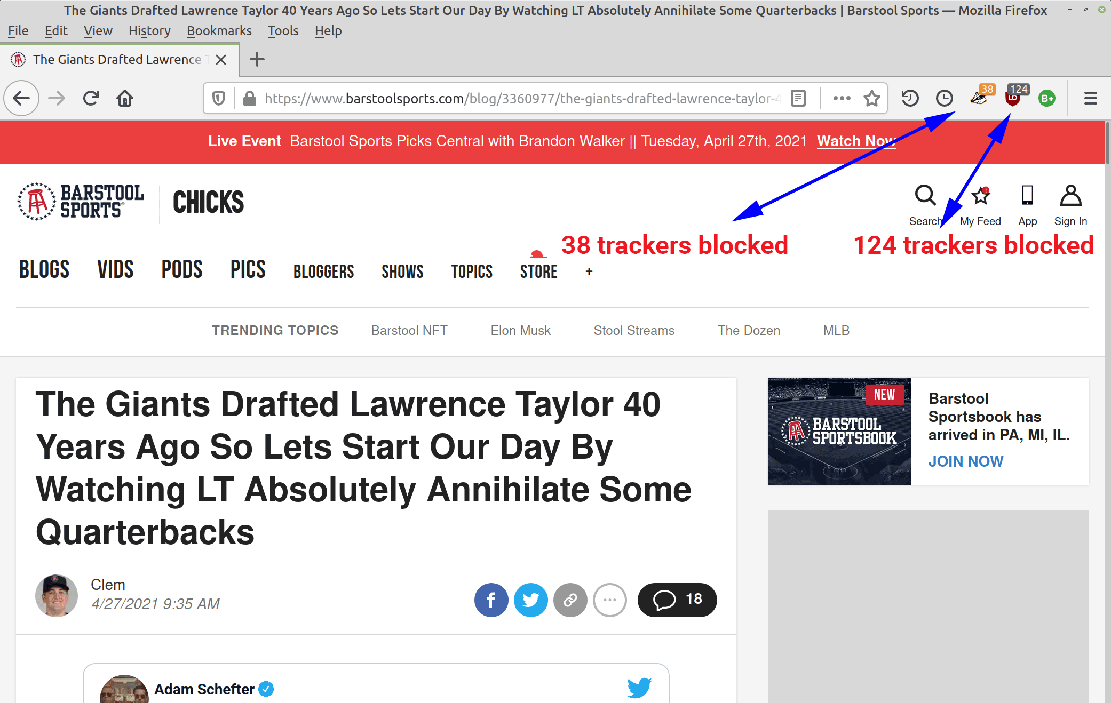Viewport: 1111px width, 703px height.
Task: Reload the current page
Action: 91,99
